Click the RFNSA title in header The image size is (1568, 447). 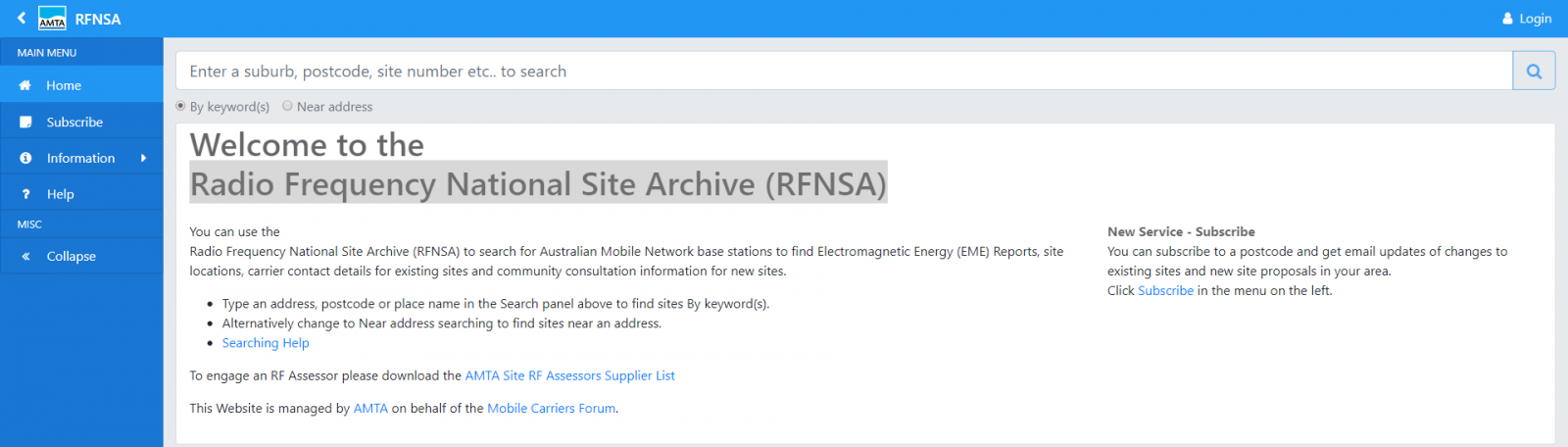click(98, 19)
